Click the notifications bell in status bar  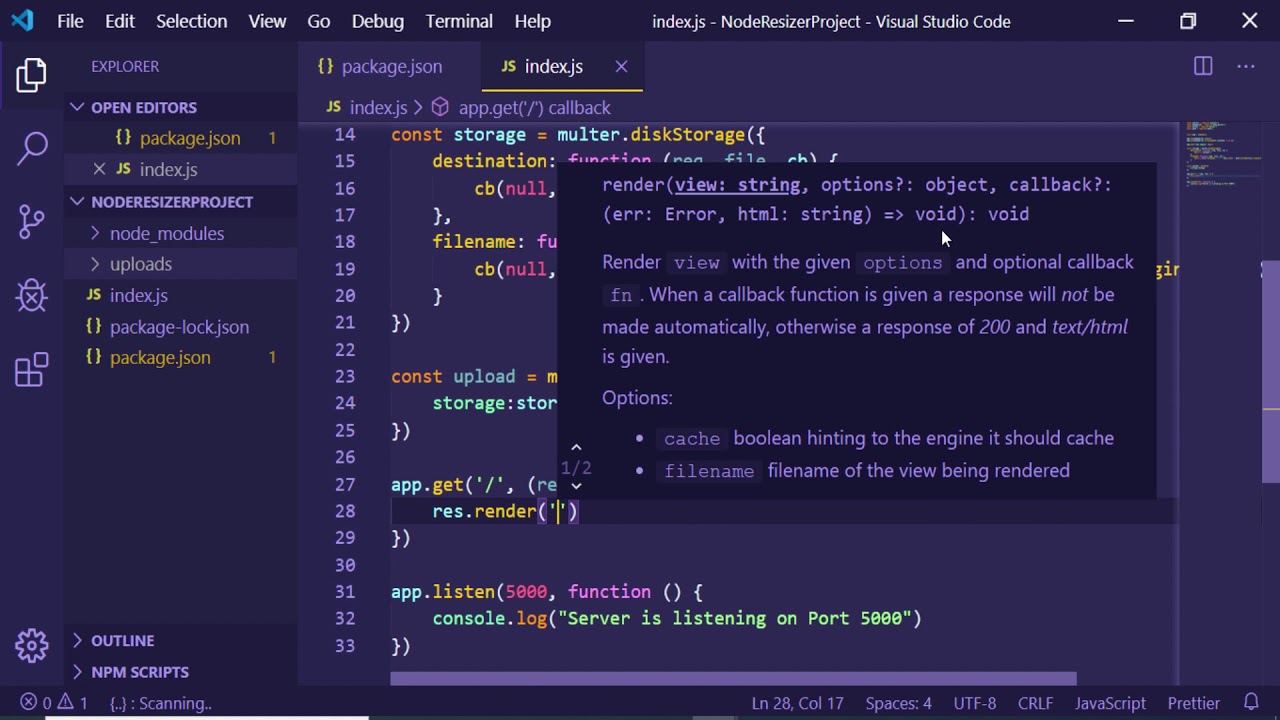pos(1251,703)
